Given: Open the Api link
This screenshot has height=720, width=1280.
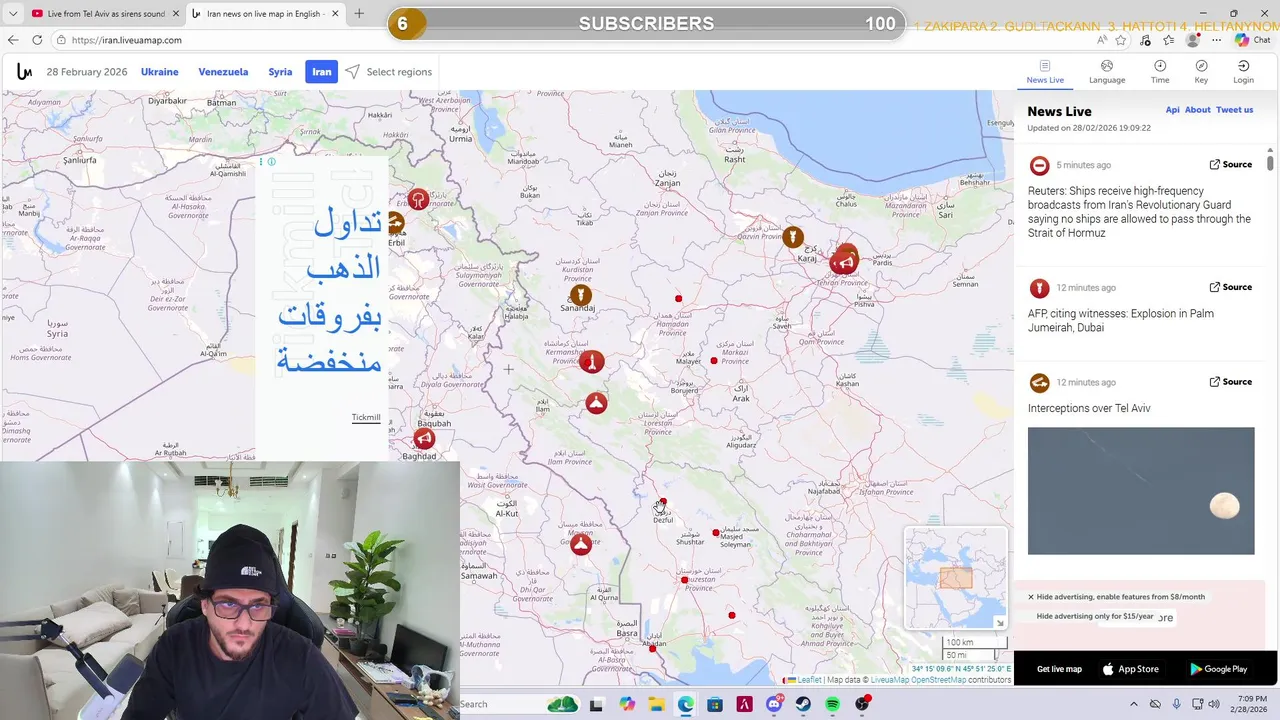Looking at the screenshot, I should coord(1172,110).
